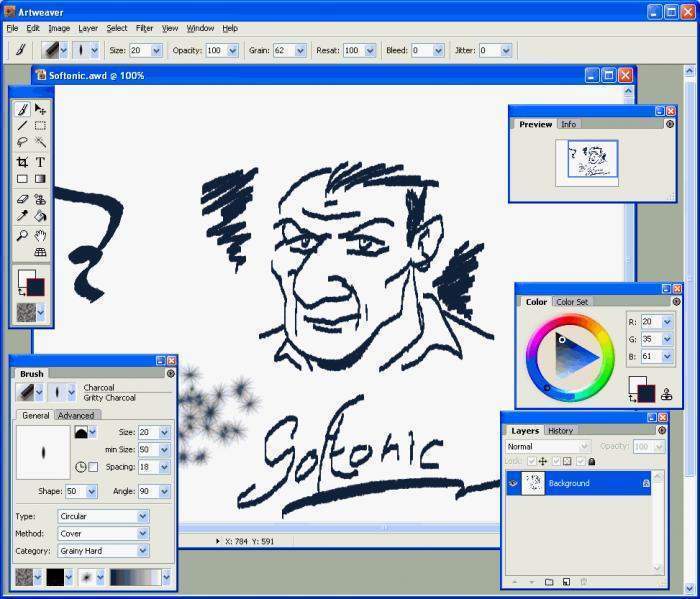Click gradient swatch at Brush panel bottom
700x599 pixels.
pos(135,577)
